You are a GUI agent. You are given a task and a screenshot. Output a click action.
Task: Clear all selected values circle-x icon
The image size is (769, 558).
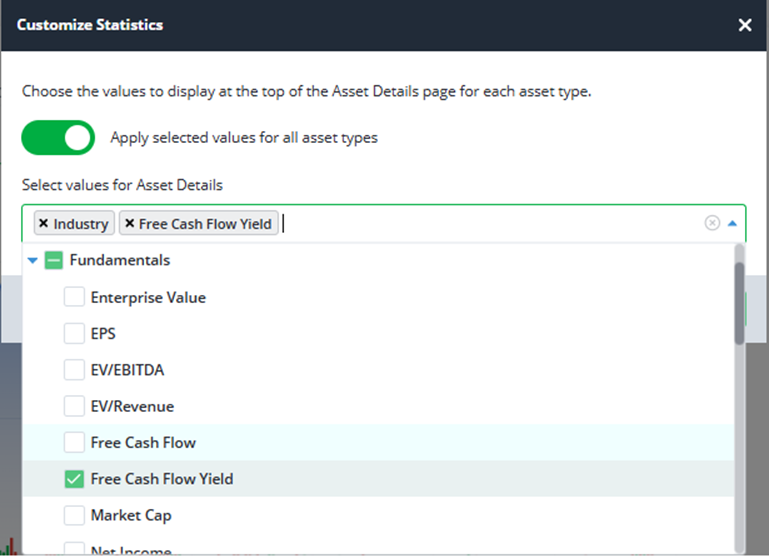pyautogui.click(x=712, y=223)
